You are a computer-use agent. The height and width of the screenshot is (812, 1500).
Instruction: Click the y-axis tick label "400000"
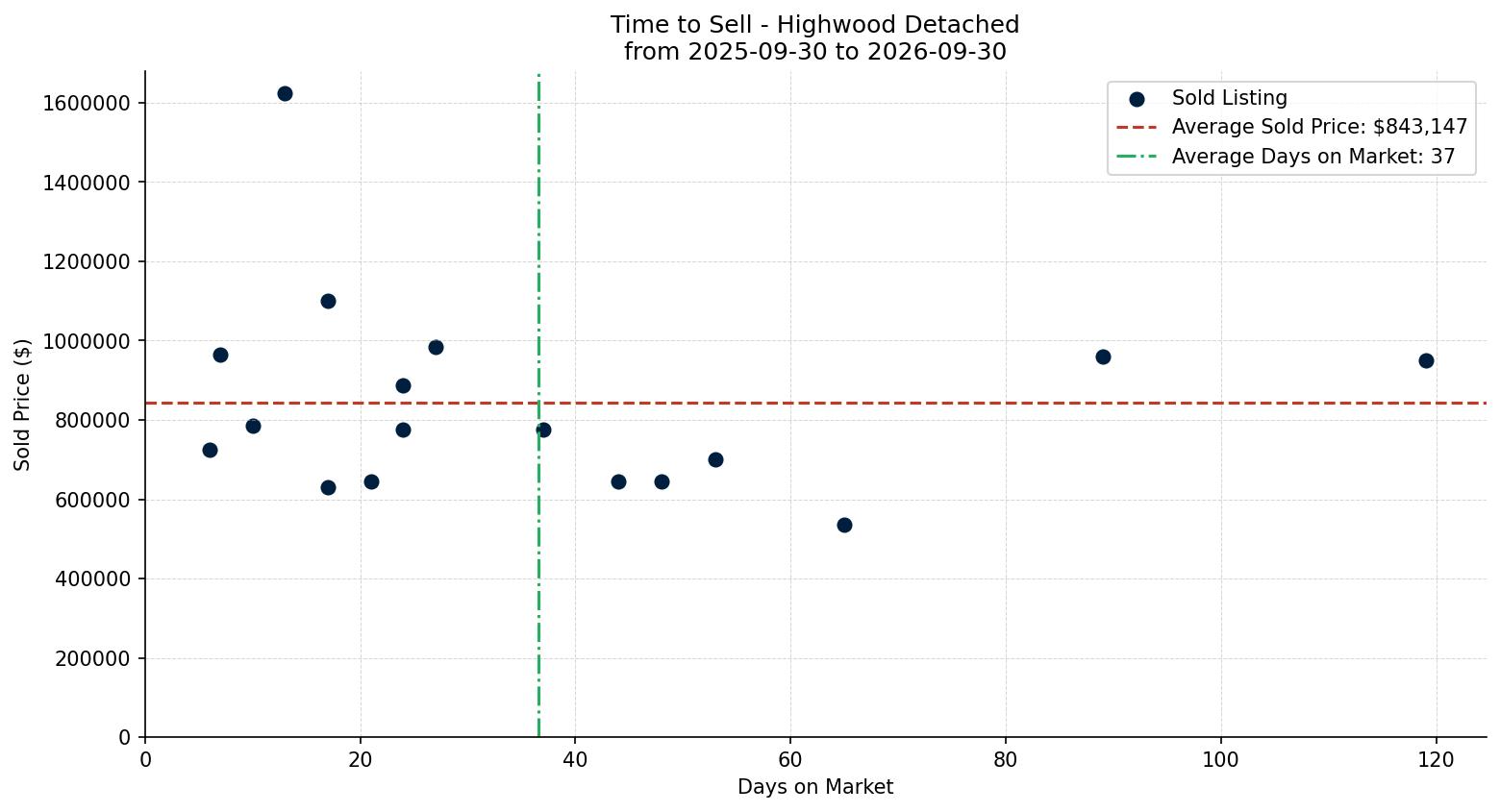click(93, 579)
